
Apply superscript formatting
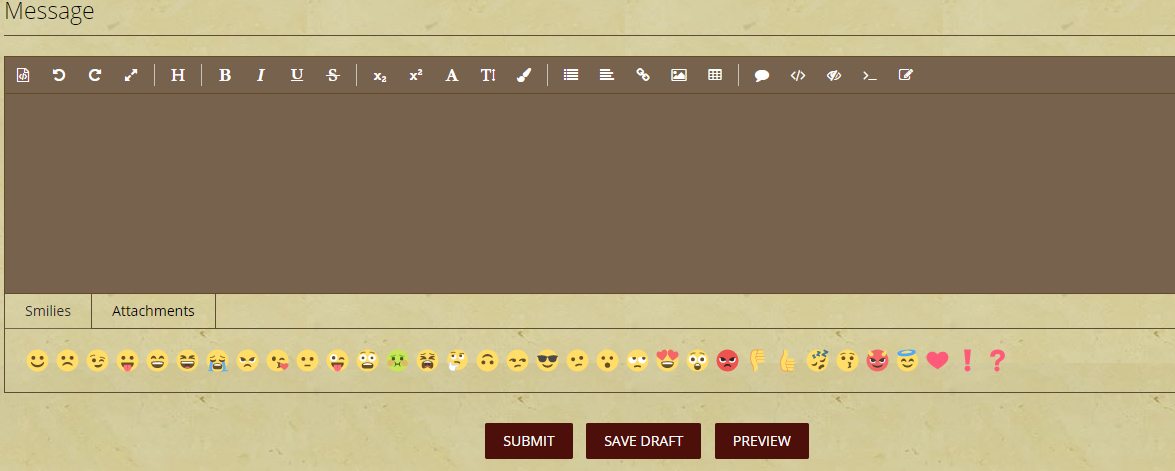pos(416,75)
